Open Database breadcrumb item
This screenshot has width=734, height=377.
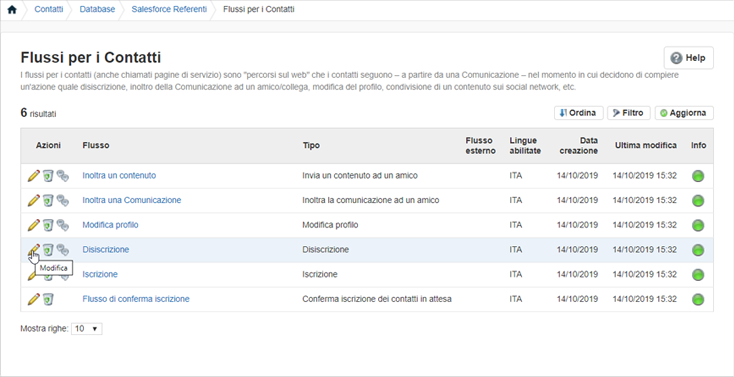point(97,9)
